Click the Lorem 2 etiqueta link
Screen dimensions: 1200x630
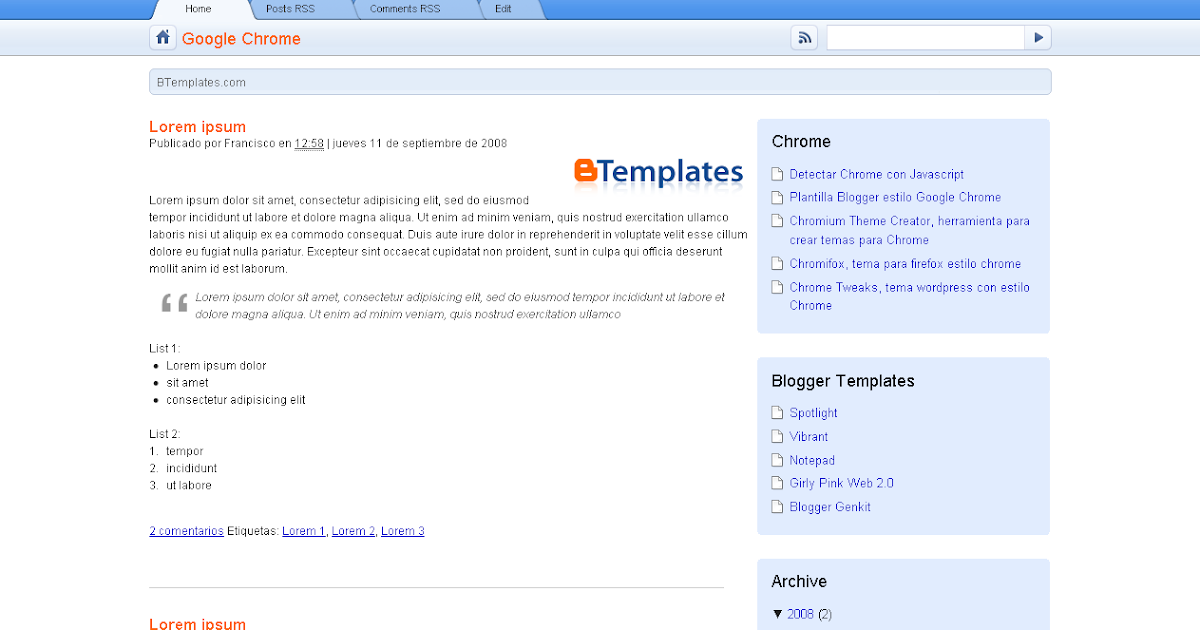tap(353, 530)
